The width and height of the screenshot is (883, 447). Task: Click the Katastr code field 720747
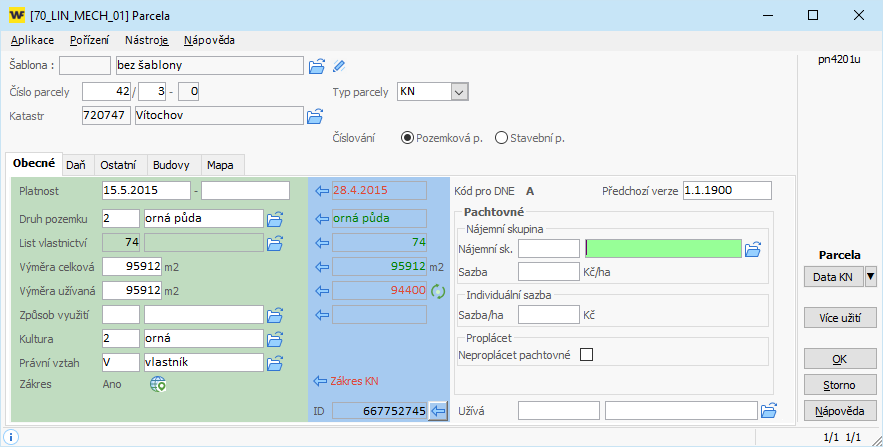click(106, 115)
